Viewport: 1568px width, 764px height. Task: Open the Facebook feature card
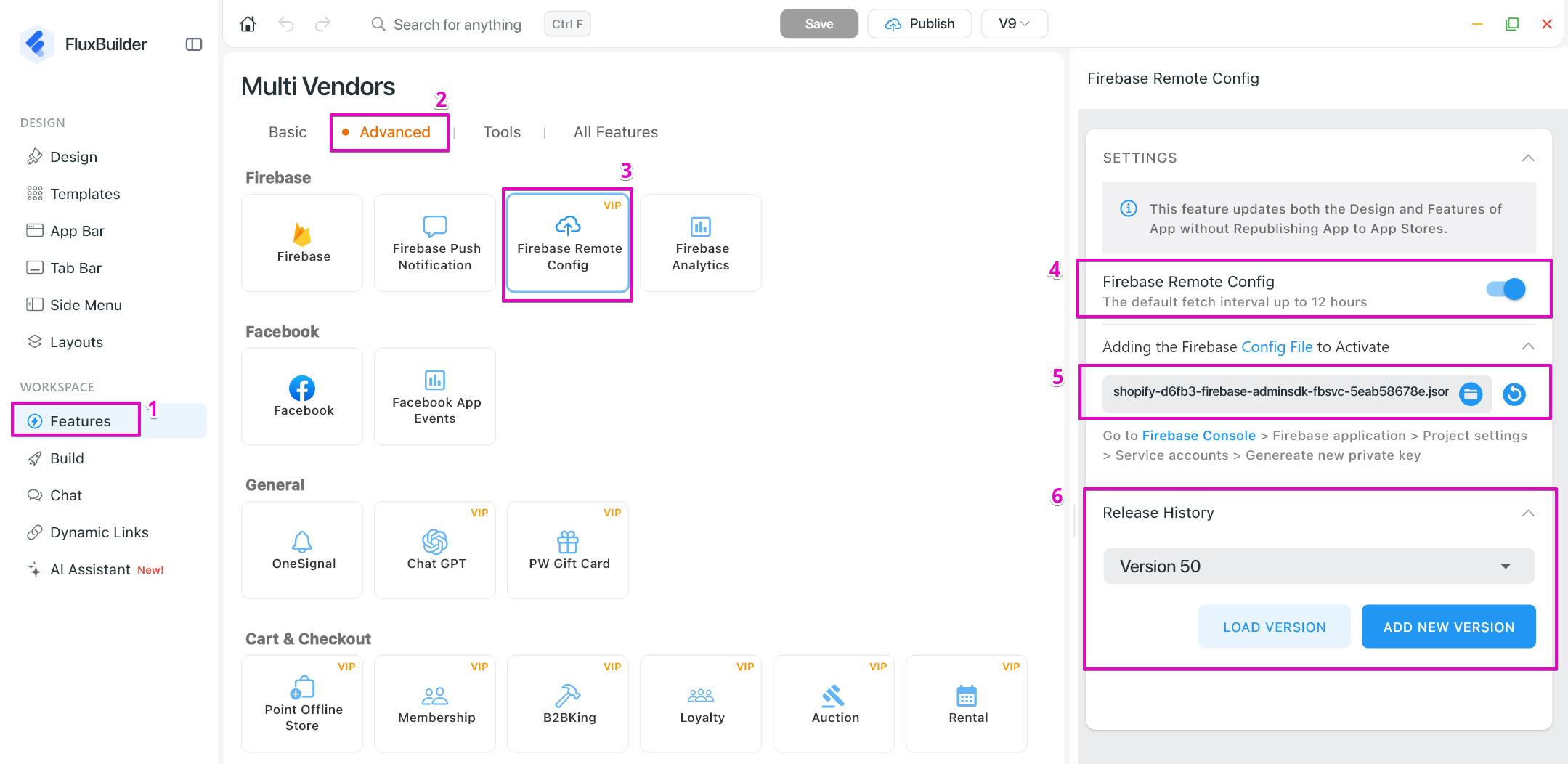point(302,397)
